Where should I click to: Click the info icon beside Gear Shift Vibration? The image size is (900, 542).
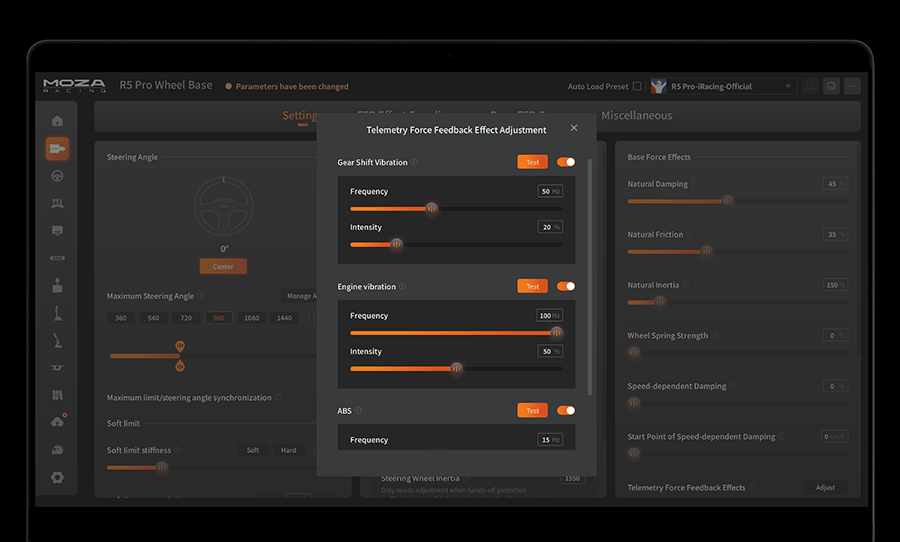click(414, 162)
